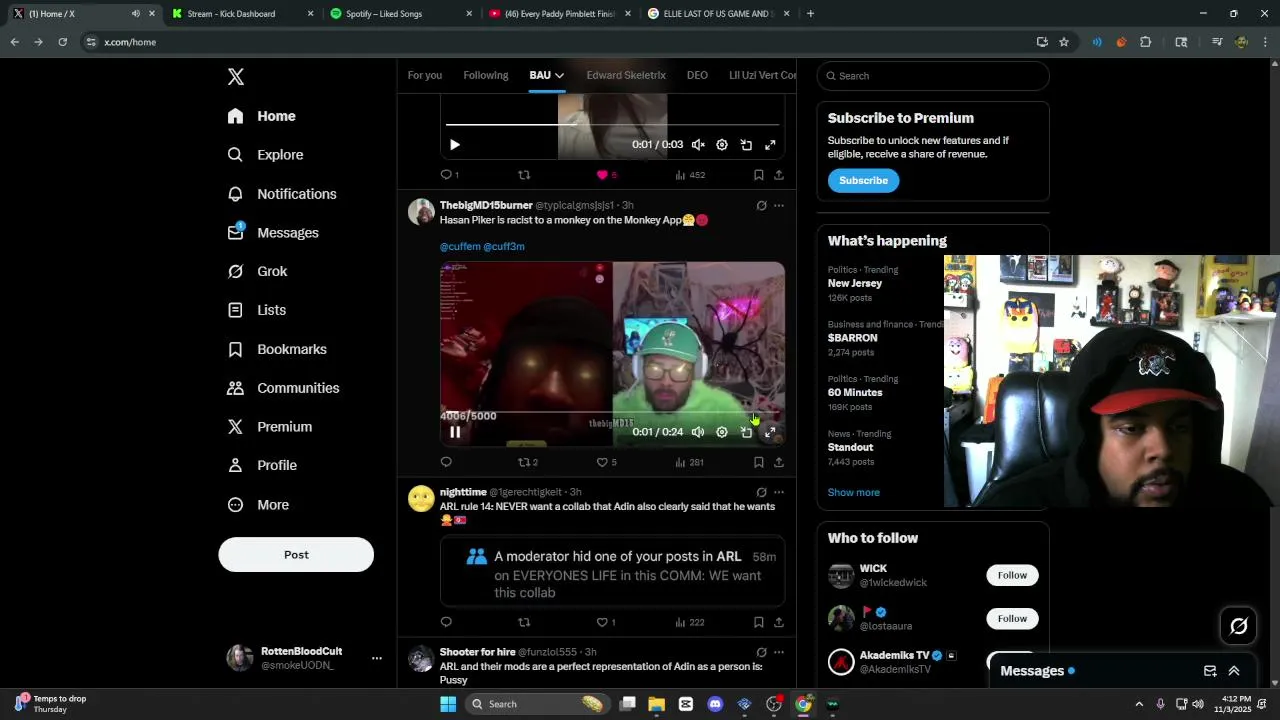The height and width of the screenshot is (720, 1280).
Task: Open more options on TheBigMD15burner post
Action: [x=779, y=206]
